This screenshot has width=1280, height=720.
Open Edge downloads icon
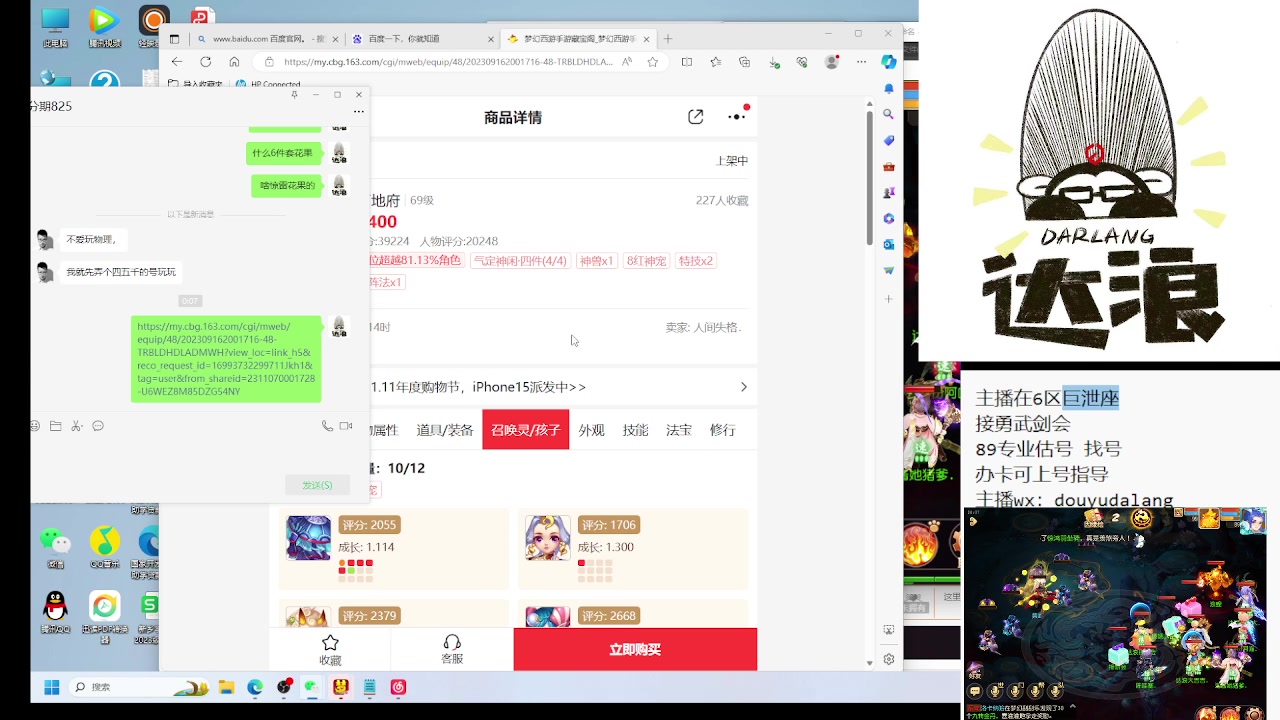pos(774,62)
